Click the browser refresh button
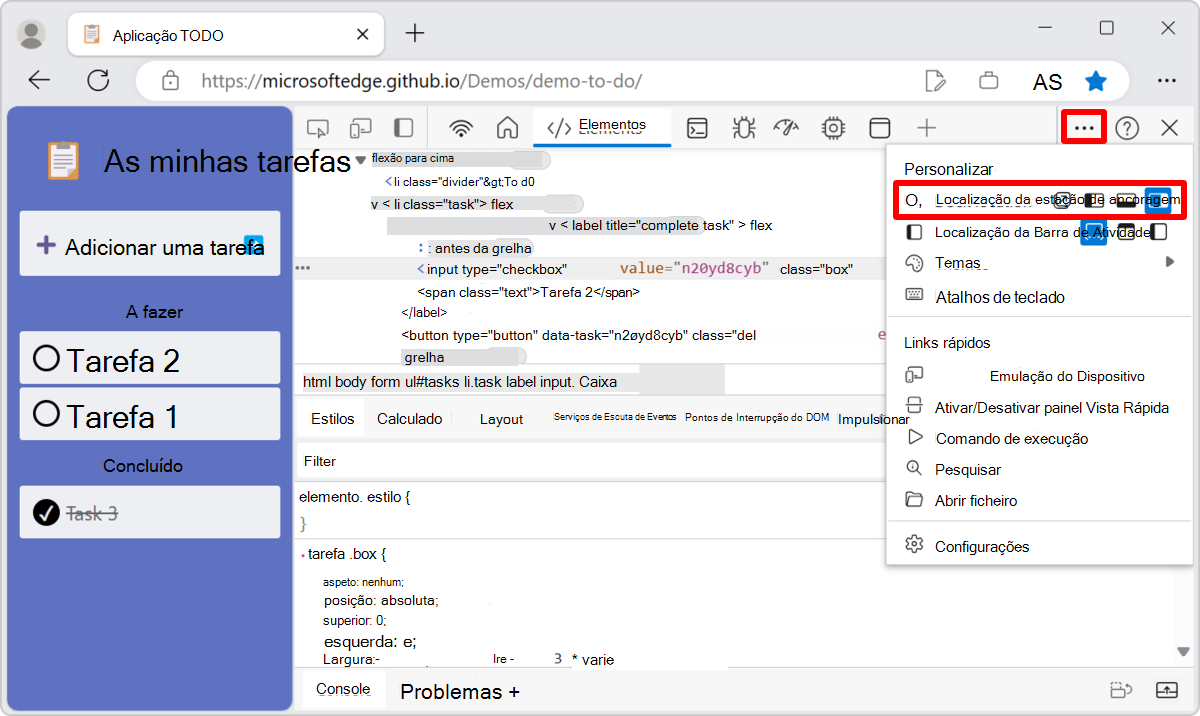This screenshot has width=1200, height=716. click(x=98, y=81)
